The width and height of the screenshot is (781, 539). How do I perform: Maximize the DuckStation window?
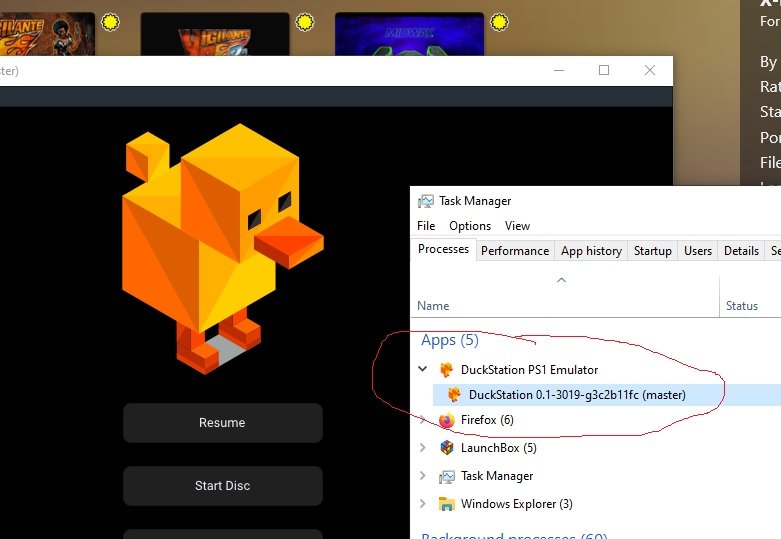(604, 70)
